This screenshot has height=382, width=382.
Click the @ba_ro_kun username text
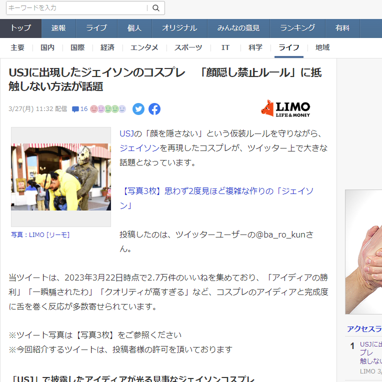point(281,235)
